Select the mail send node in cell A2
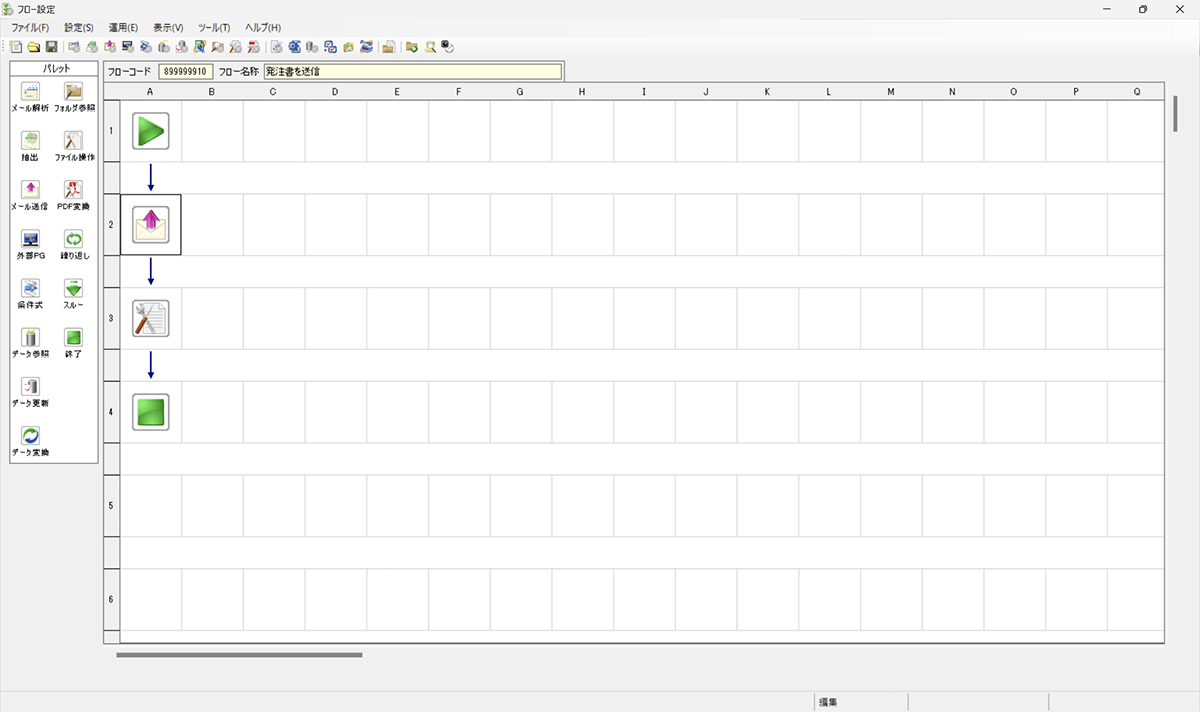The image size is (1200, 712). [x=151, y=225]
